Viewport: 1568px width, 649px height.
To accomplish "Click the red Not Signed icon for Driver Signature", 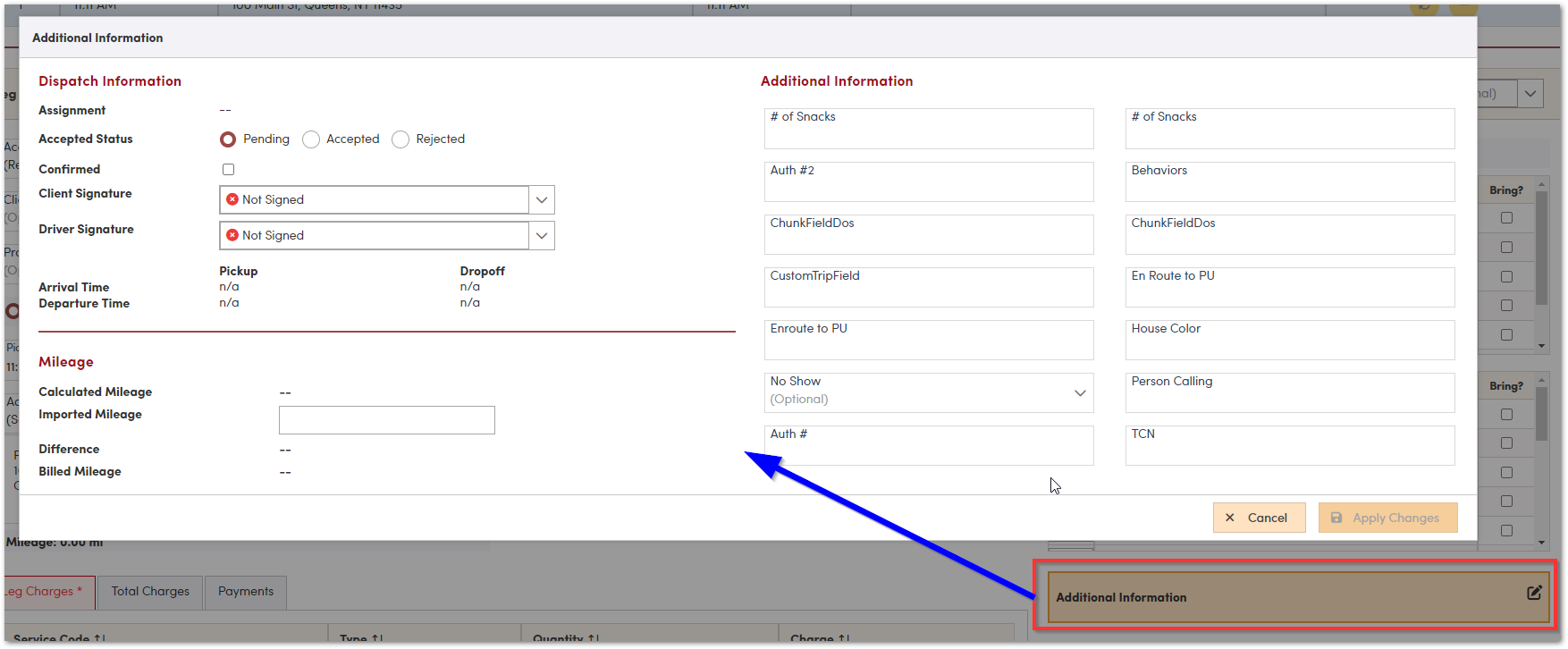I will click(232, 235).
